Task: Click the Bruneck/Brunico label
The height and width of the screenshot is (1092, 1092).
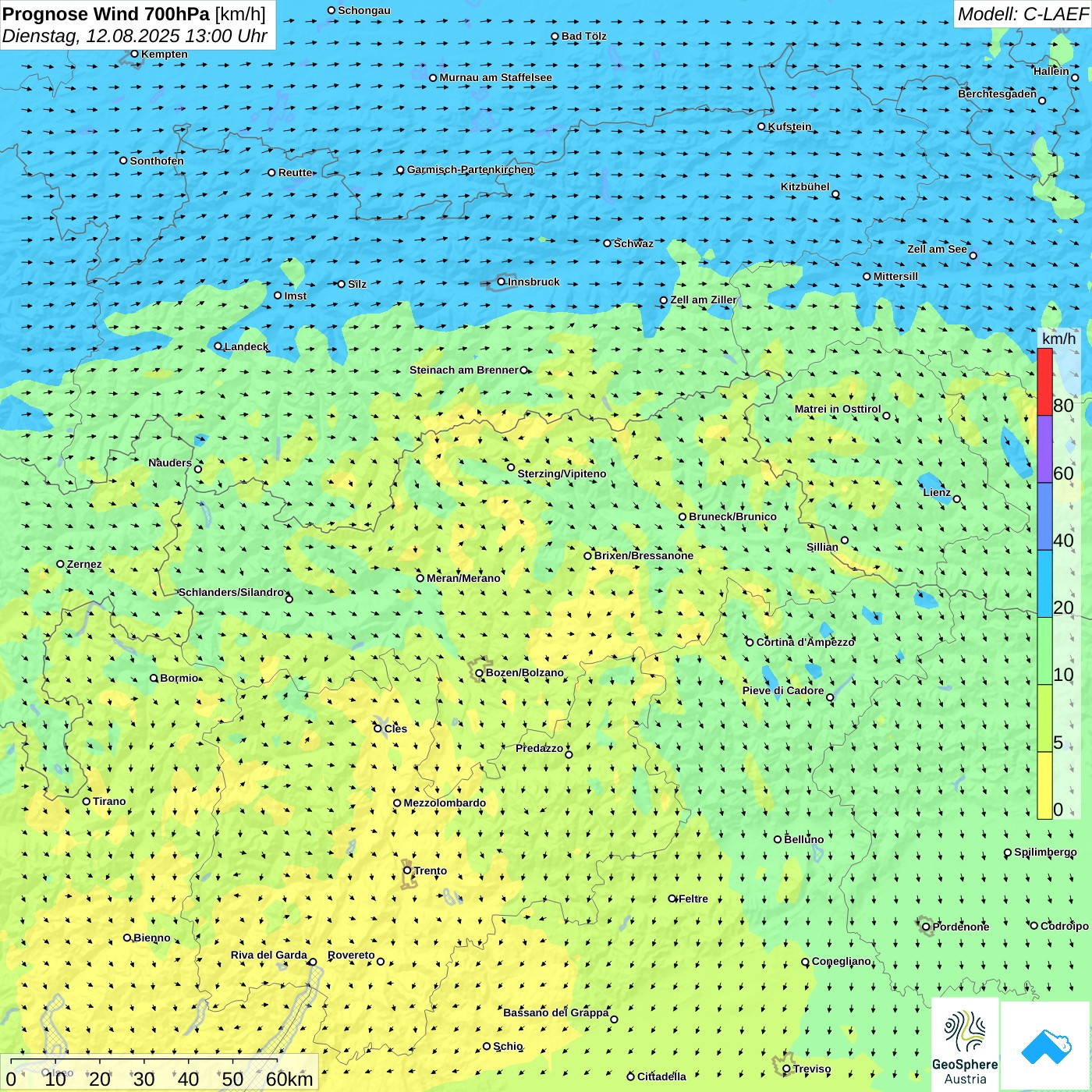Action: click(x=733, y=516)
